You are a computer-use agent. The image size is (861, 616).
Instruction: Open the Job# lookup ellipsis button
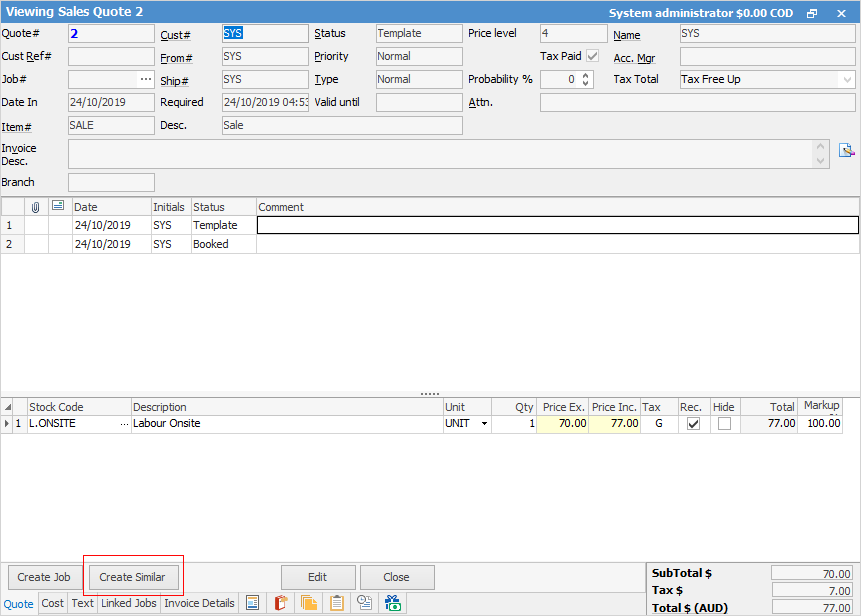click(x=146, y=79)
